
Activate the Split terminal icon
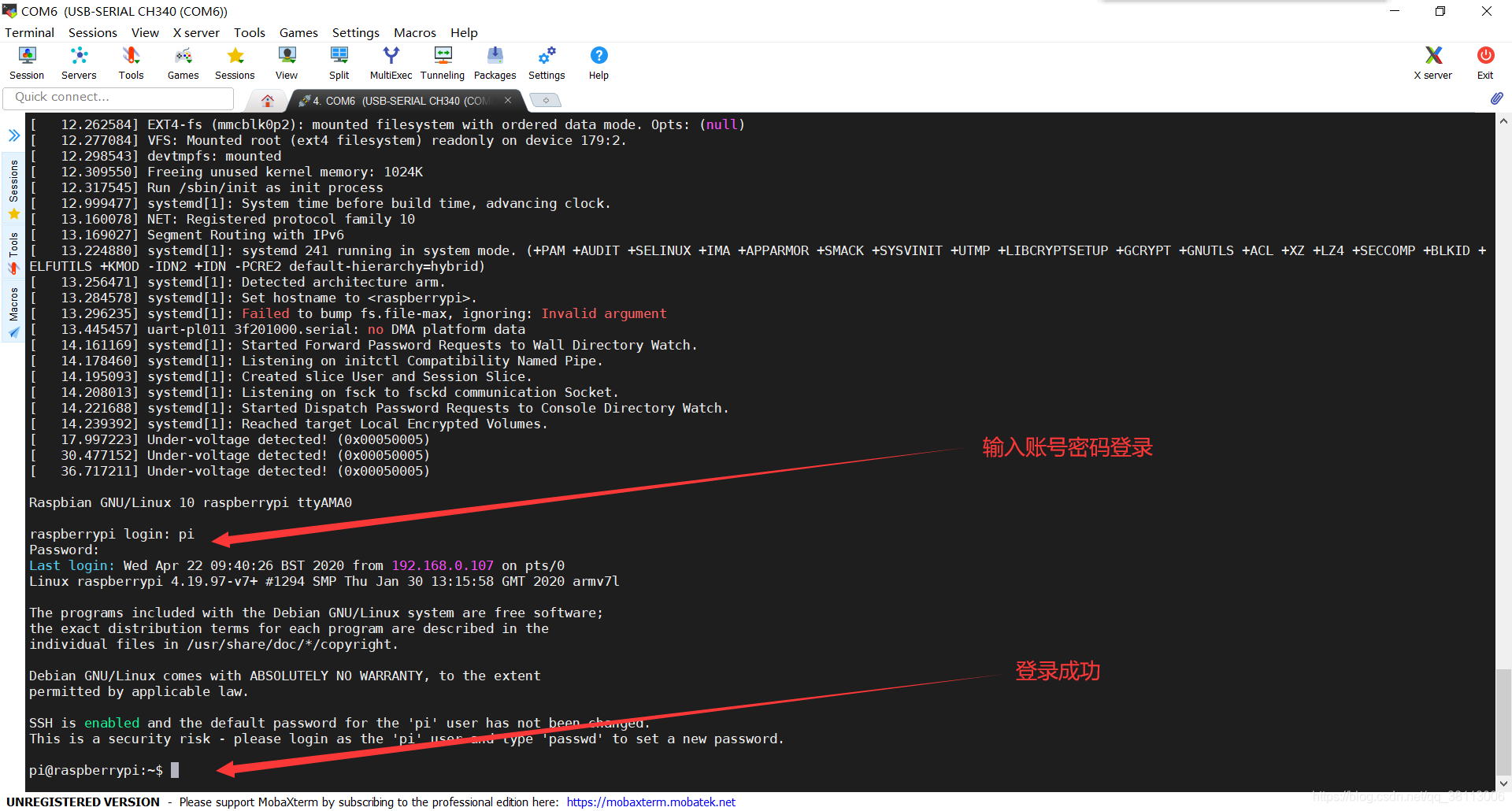point(339,63)
